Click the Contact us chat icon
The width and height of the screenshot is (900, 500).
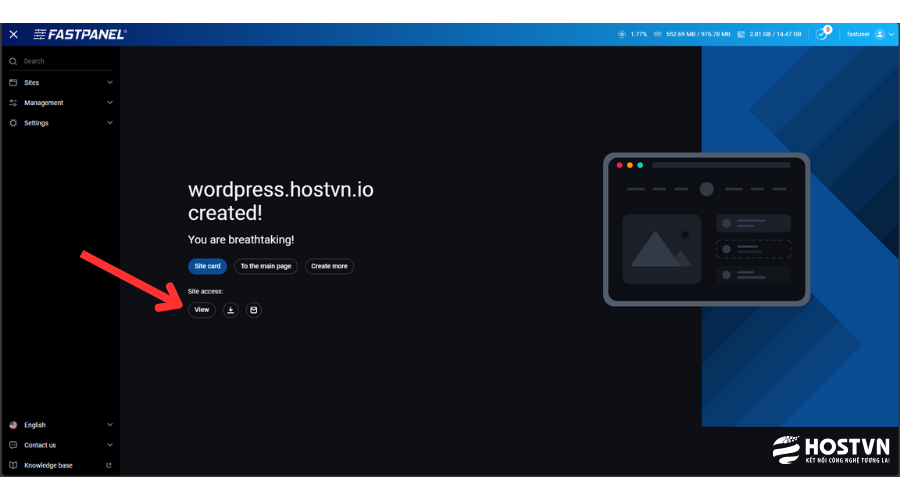click(13, 445)
